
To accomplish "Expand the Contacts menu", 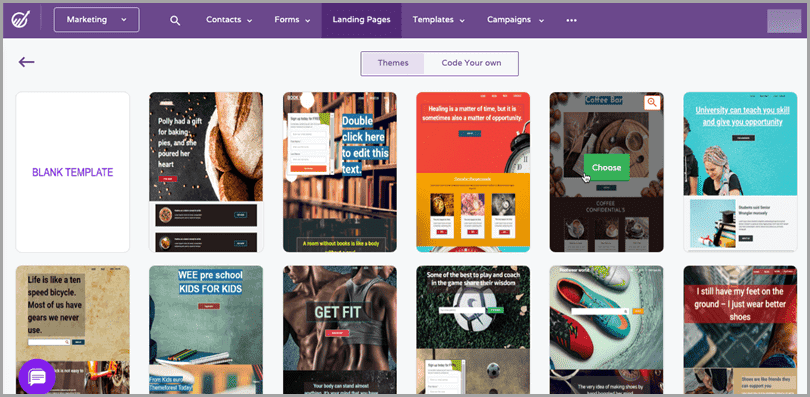I will click(x=229, y=20).
